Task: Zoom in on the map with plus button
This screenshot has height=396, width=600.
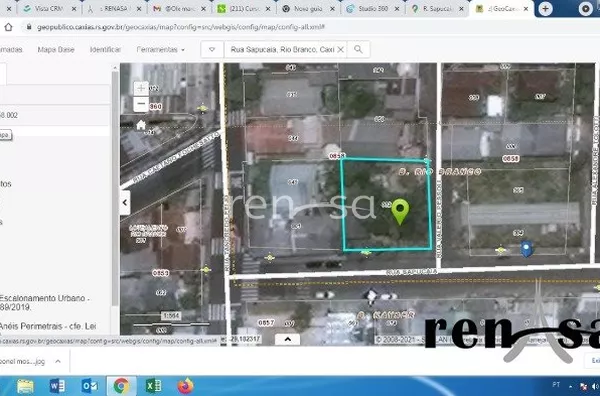Action: [x=141, y=88]
